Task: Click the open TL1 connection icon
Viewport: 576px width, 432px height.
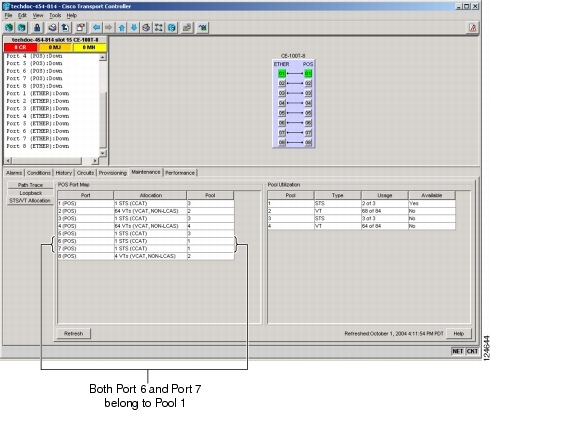Action: (x=187, y=28)
